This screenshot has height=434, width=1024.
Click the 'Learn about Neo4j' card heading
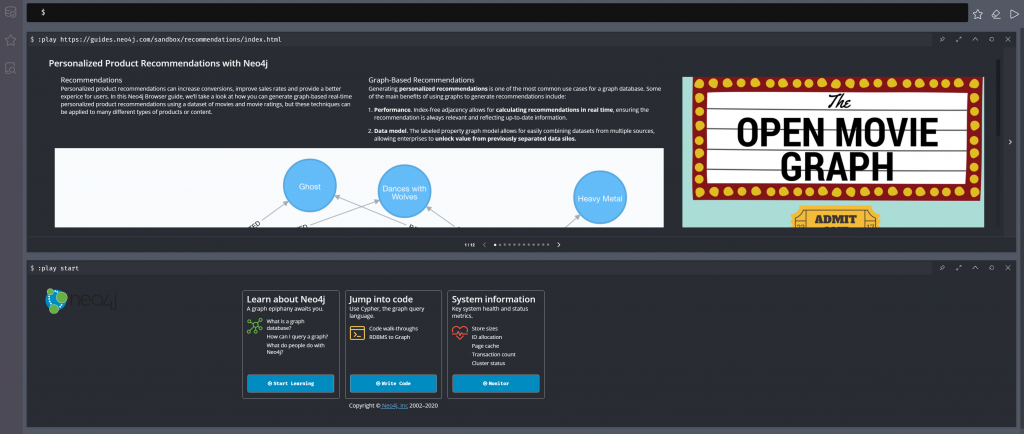pos(286,299)
